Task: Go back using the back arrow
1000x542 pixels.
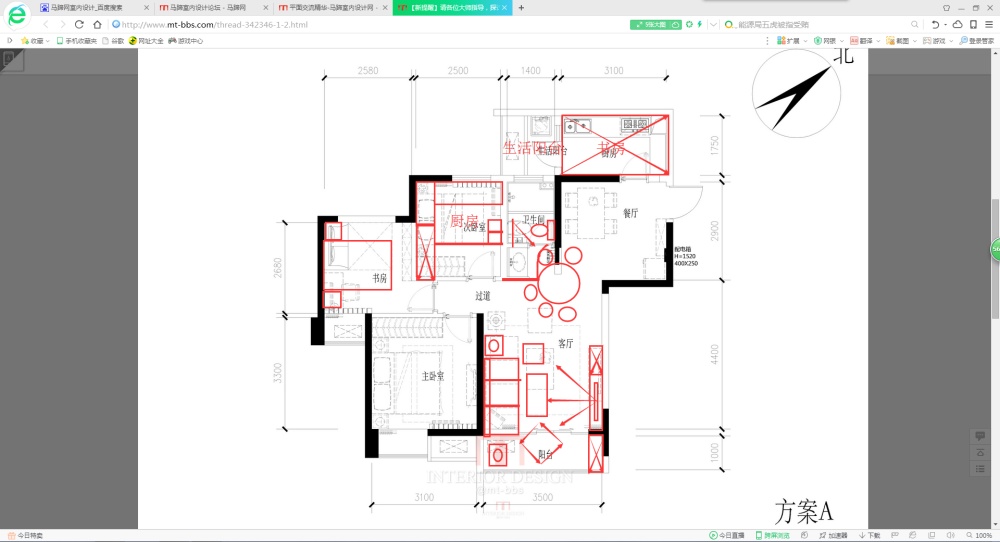Action: click(45, 24)
